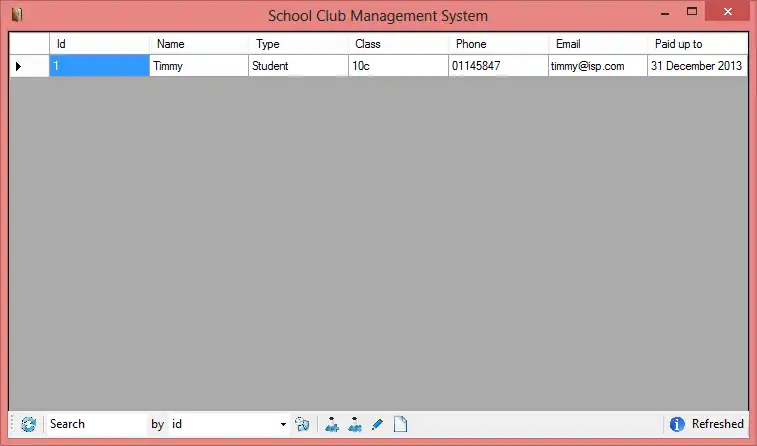Minimize the School Club Management window
This screenshot has height=446, width=757.
[665, 13]
